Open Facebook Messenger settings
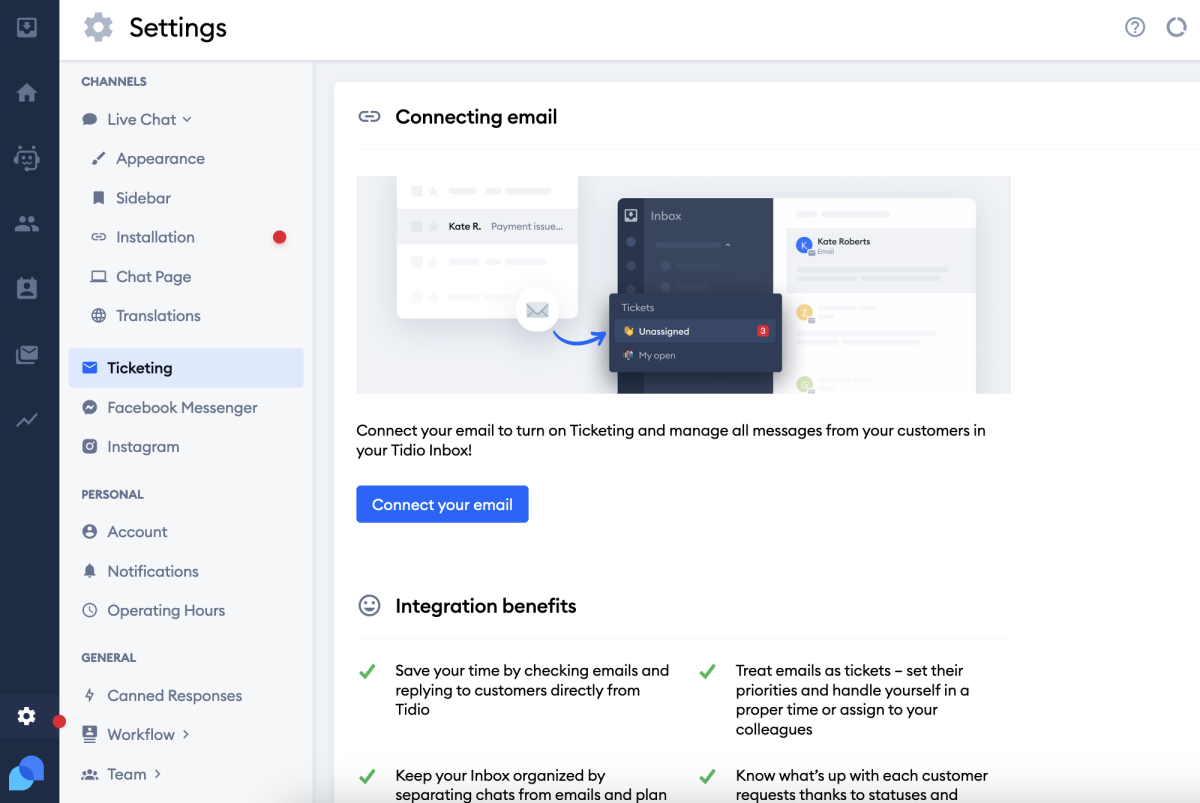Image resolution: width=1200 pixels, height=803 pixels. tap(182, 407)
